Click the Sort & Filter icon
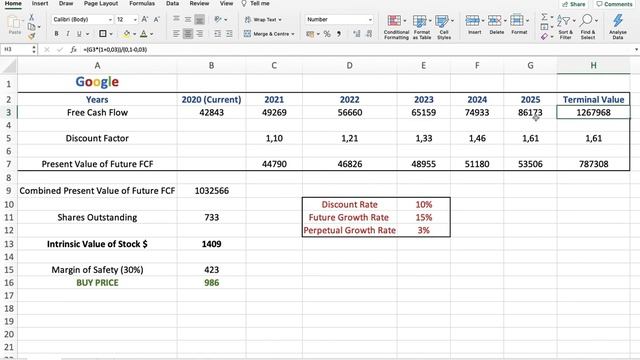Screen dimensions: 640x360 pyautogui.click(x=564, y=20)
